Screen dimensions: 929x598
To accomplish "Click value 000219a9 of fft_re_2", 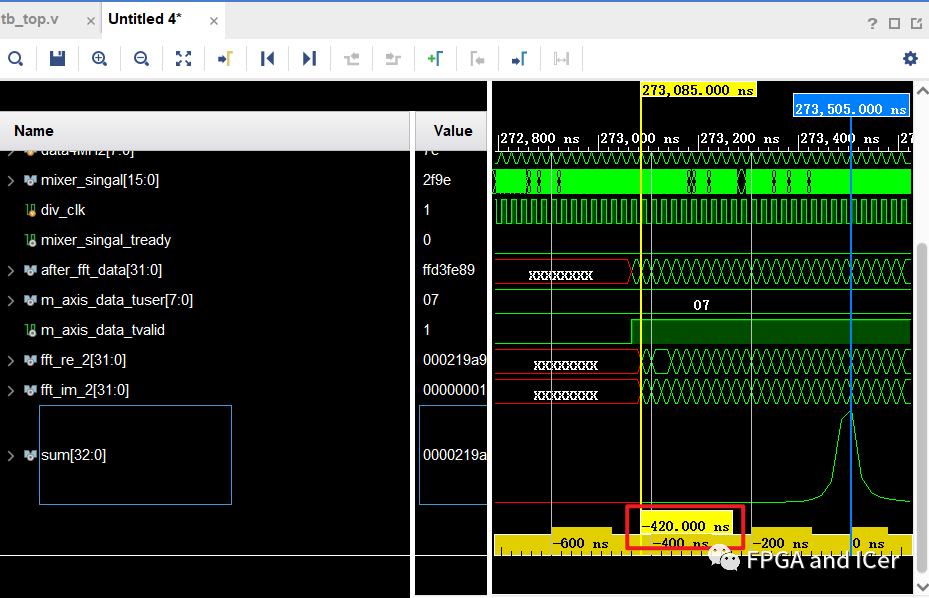I will pos(454,360).
